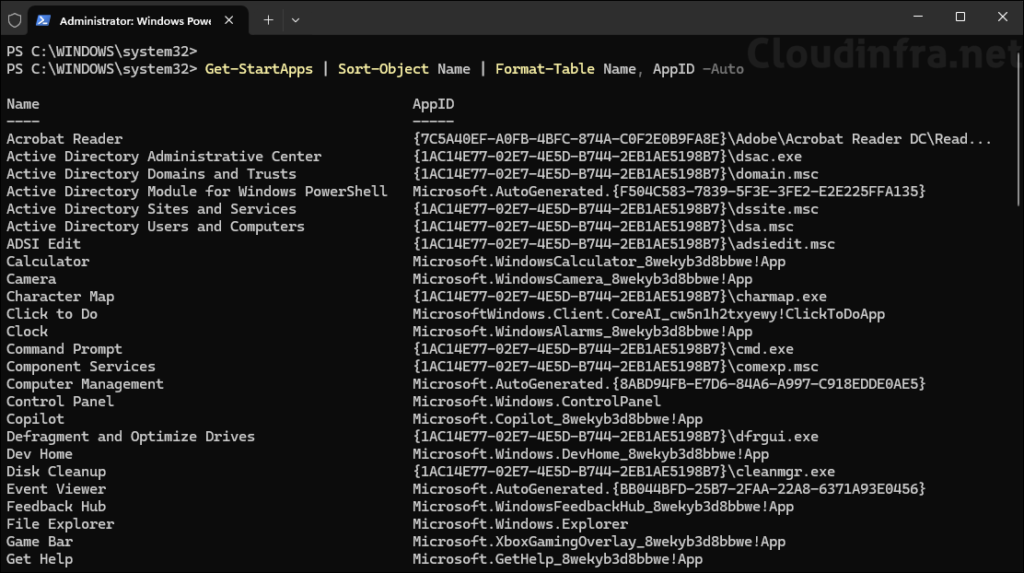Image resolution: width=1024 pixels, height=573 pixels.
Task: Click the Name column header
Action: click(x=23, y=104)
